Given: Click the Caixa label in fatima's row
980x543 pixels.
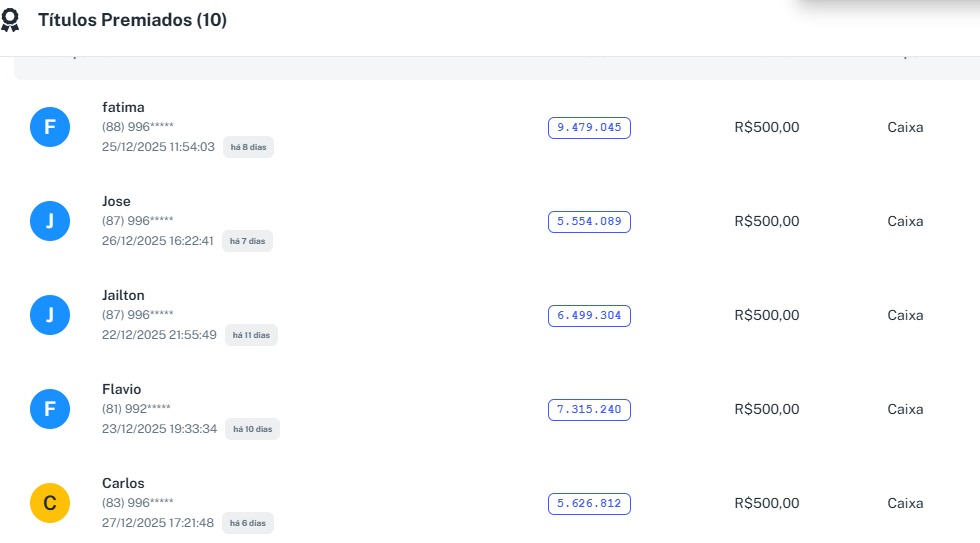Looking at the screenshot, I should tap(905, 127).
